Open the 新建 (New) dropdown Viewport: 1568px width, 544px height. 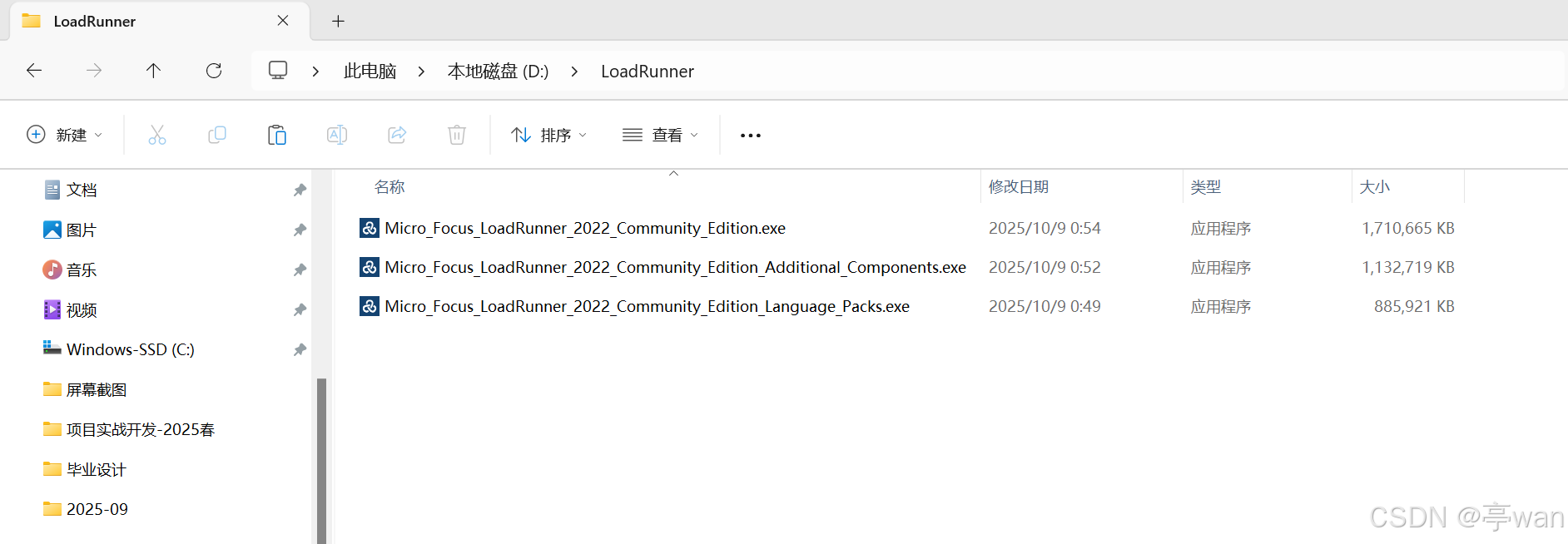coord(65,135)
